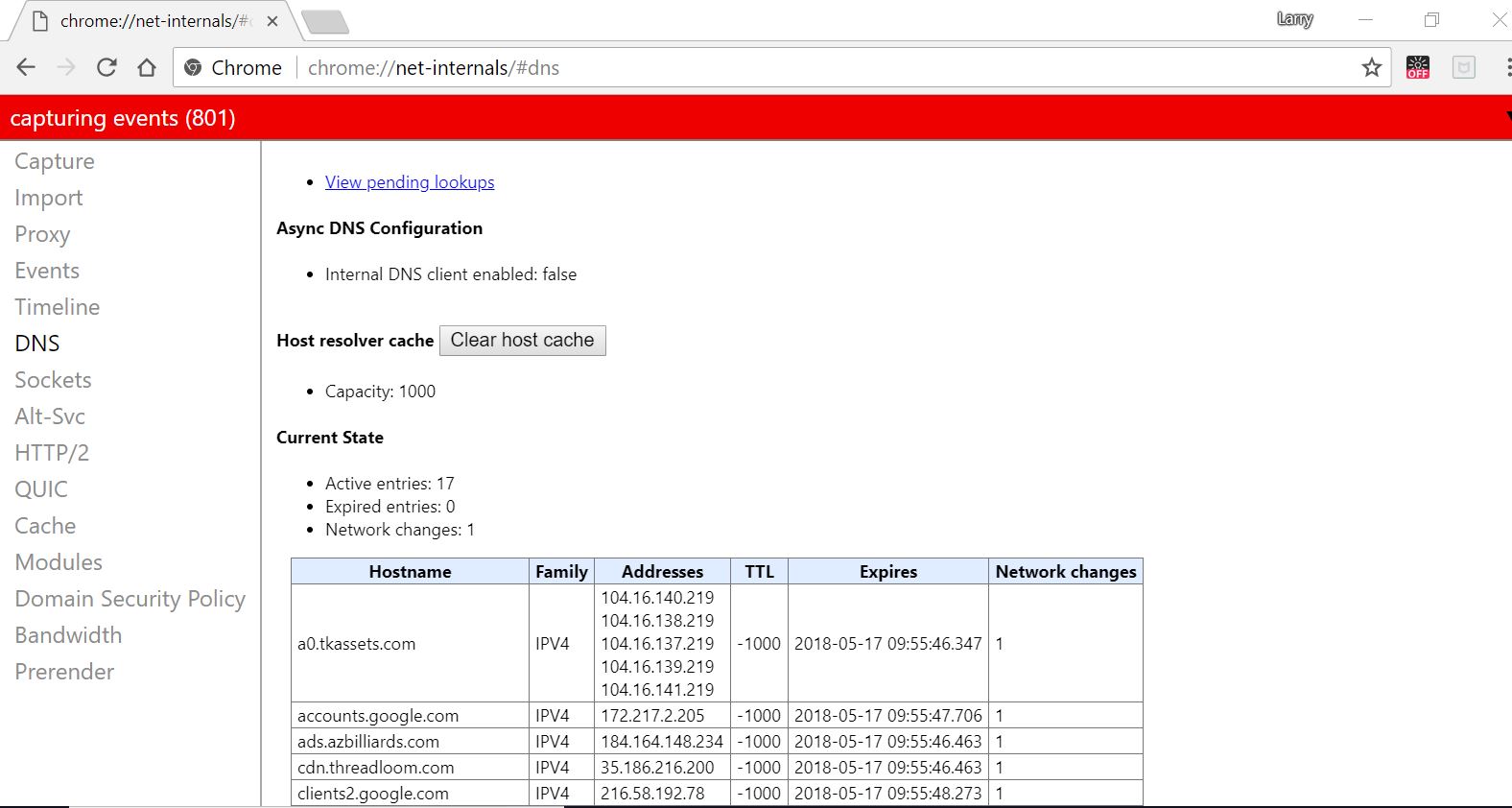This screenshot has height=808, width=1512.
Task: Open the Larry profile menu
Action: tap(1294, 19)
